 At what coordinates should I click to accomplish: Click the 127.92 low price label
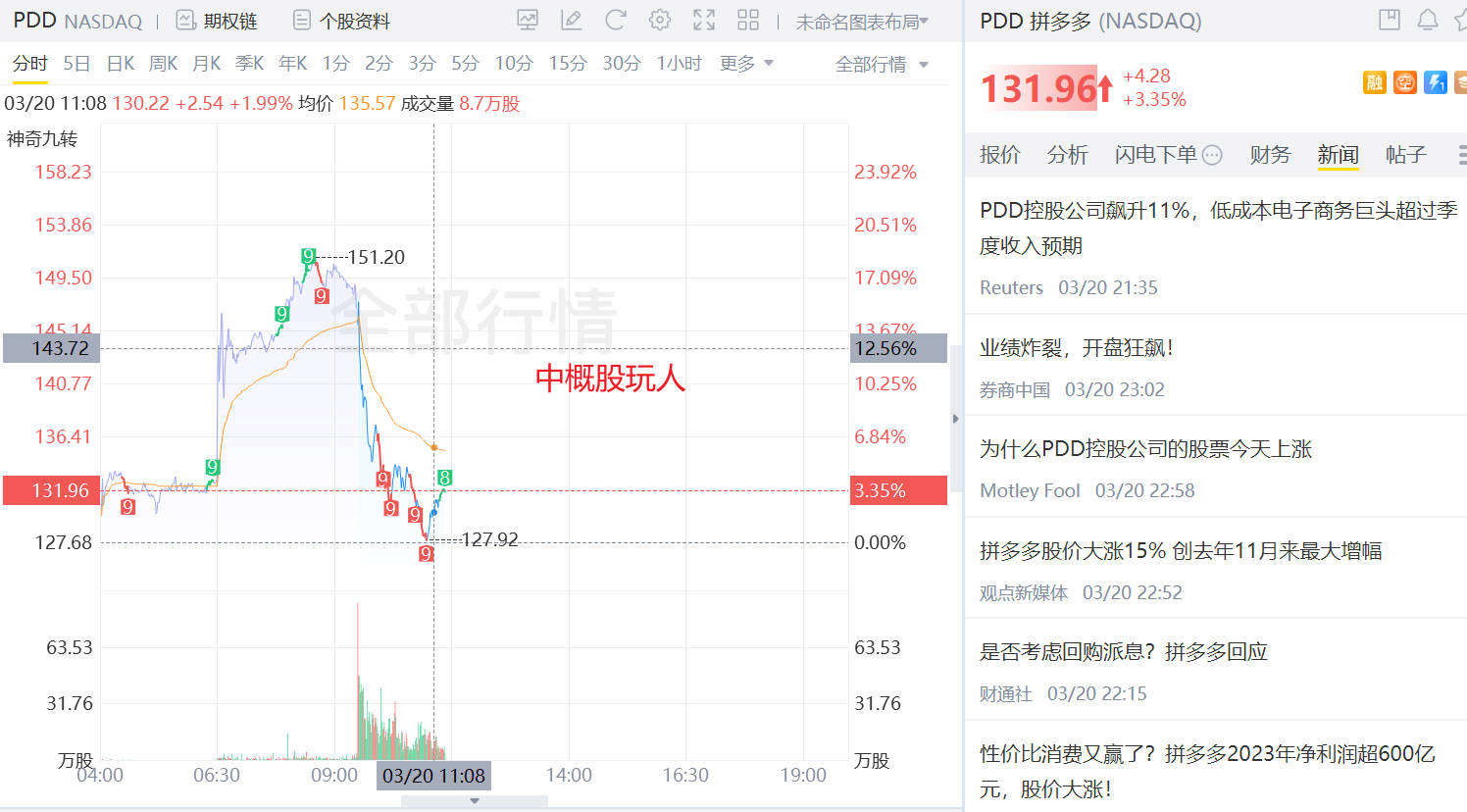(489, 539)
